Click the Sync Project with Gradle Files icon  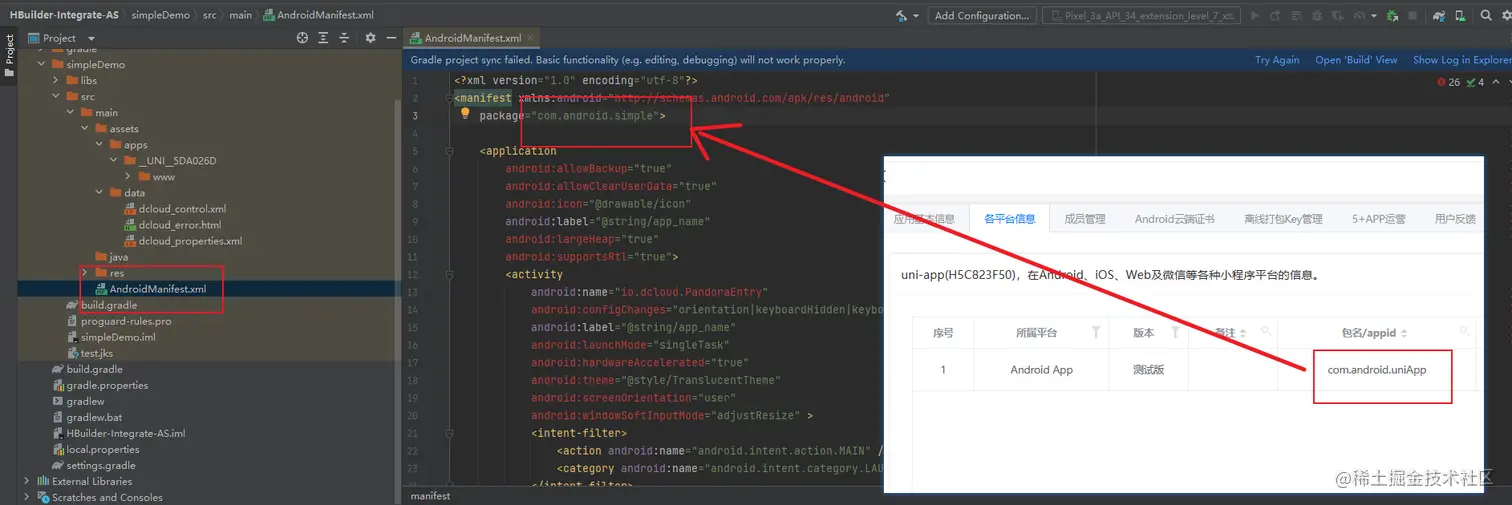(1439, 16)
